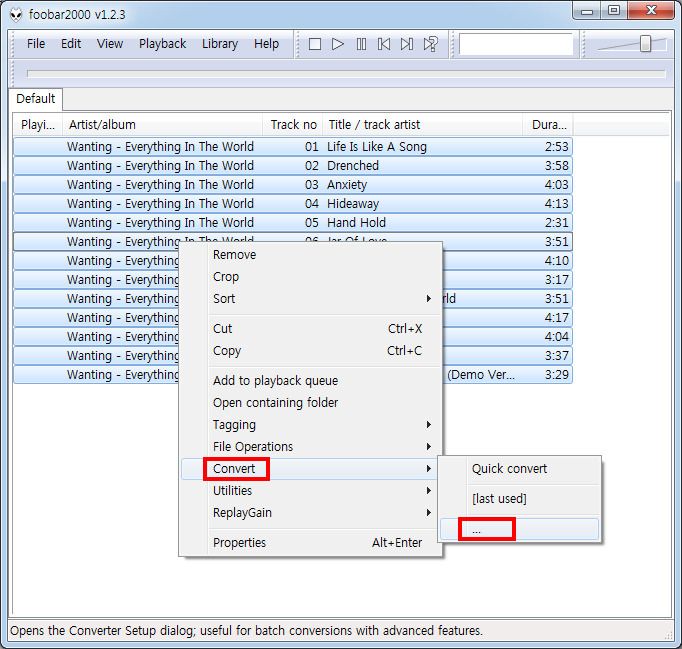Click the 3:37 duration row

click(507, 356)
